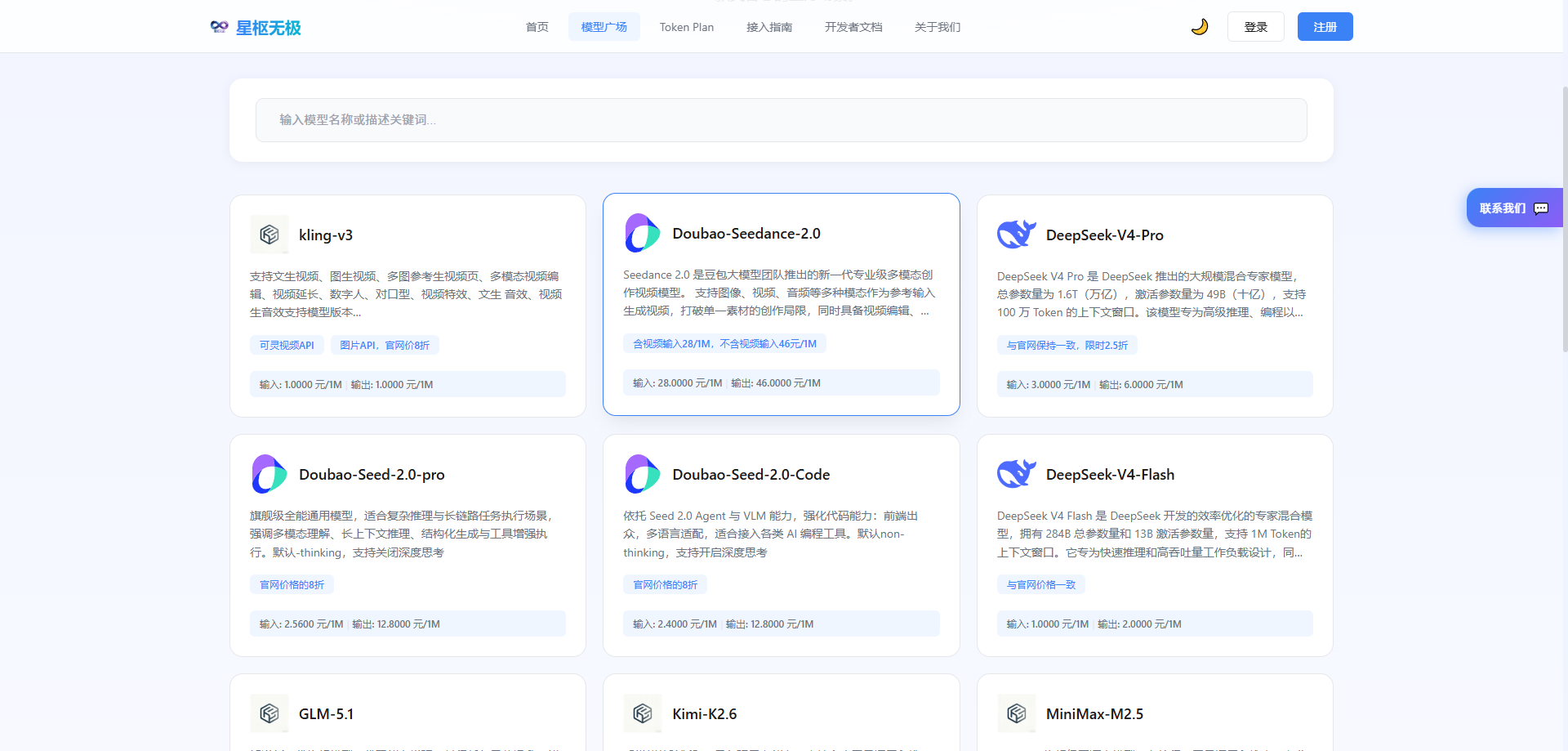Click the 登录 button

(x=1256, y=27)
